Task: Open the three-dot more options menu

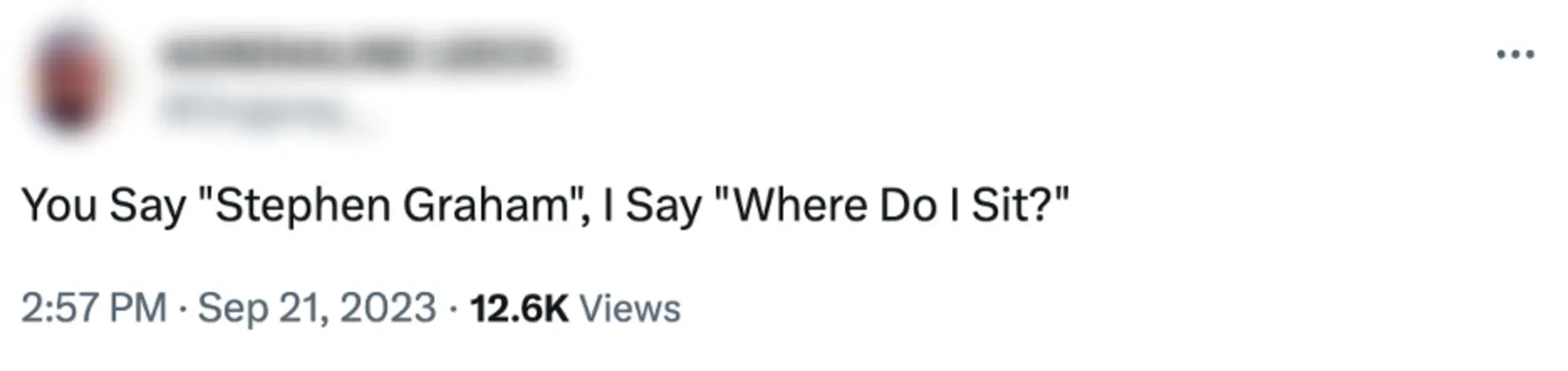Action: [1515, 55]
